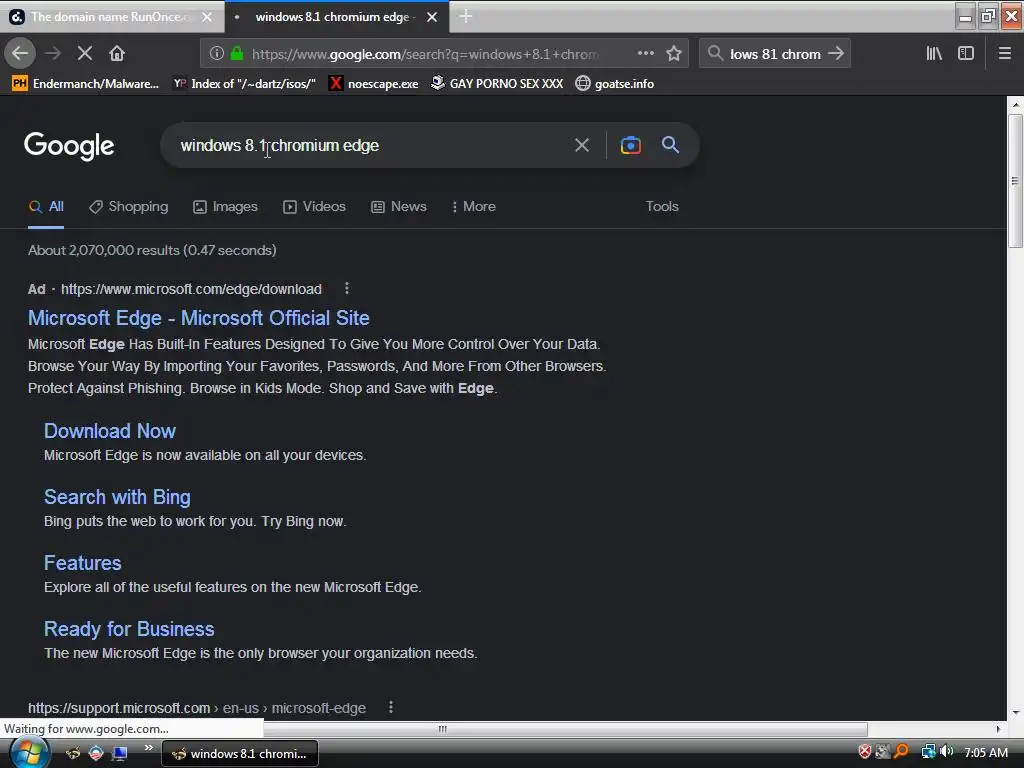Click the vertical scrollbar thumb
Screen dimensions: 1024x768
click(x=1015, y=181)
